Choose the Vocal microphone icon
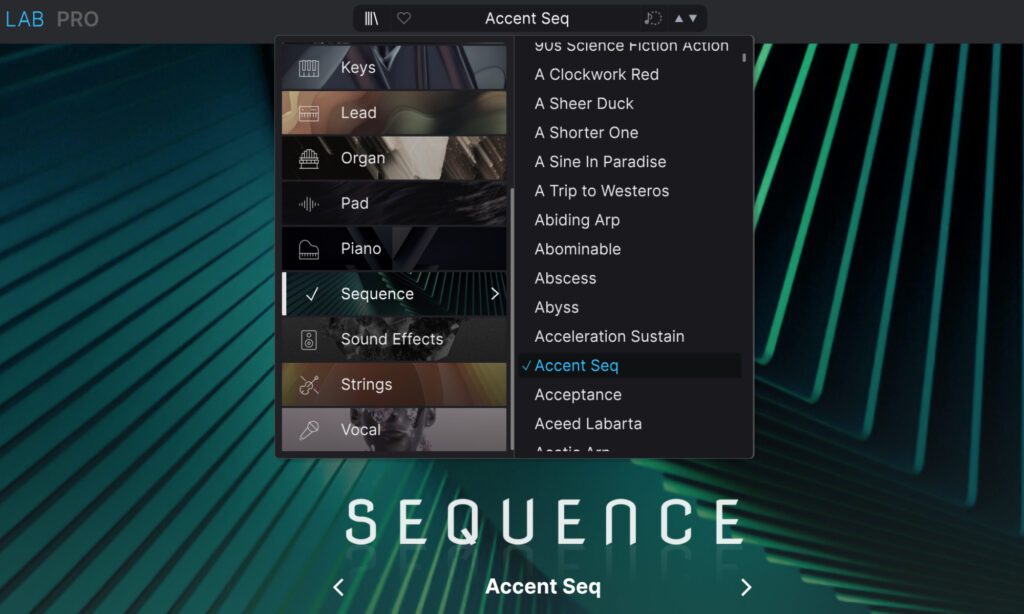This screenshot has width=1024, height=614. pos(309,430)
